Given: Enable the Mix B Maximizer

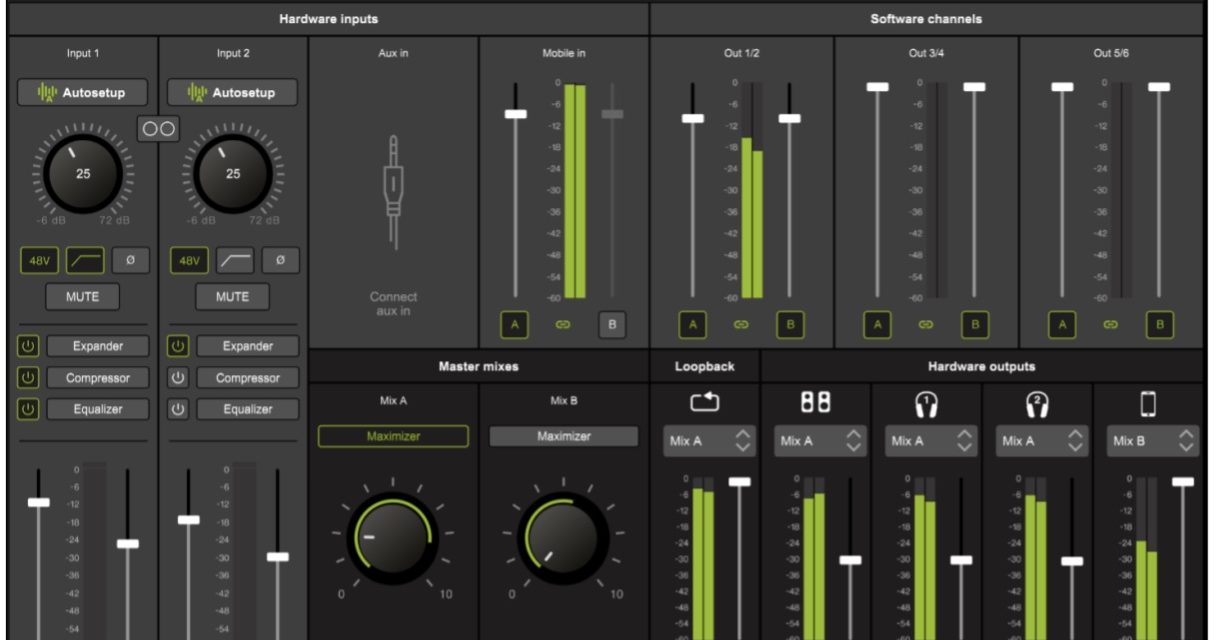Looking at the screenshot, I should coord(563,437).
